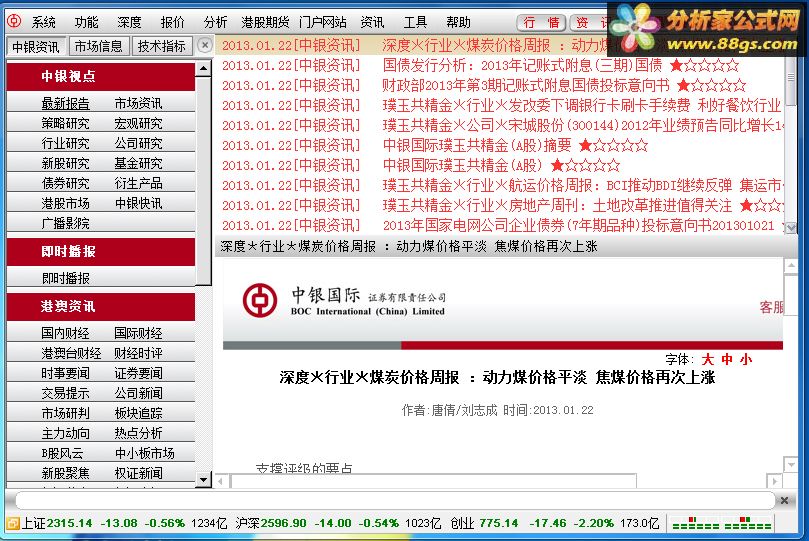This screenshot has width=809, height=541.
Task: Open 交易提示 link
Action: coord(66,394)
